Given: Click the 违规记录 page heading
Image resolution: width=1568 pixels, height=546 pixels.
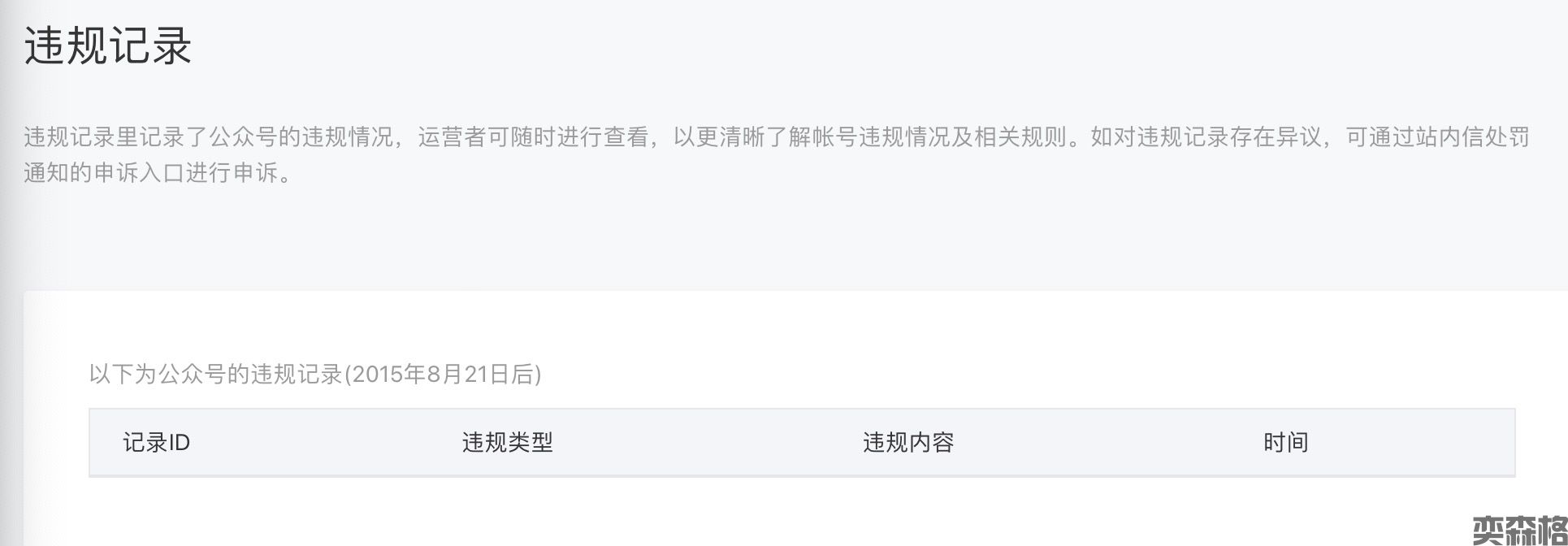Looking at the screenshot, I should [x=108, y=45].
